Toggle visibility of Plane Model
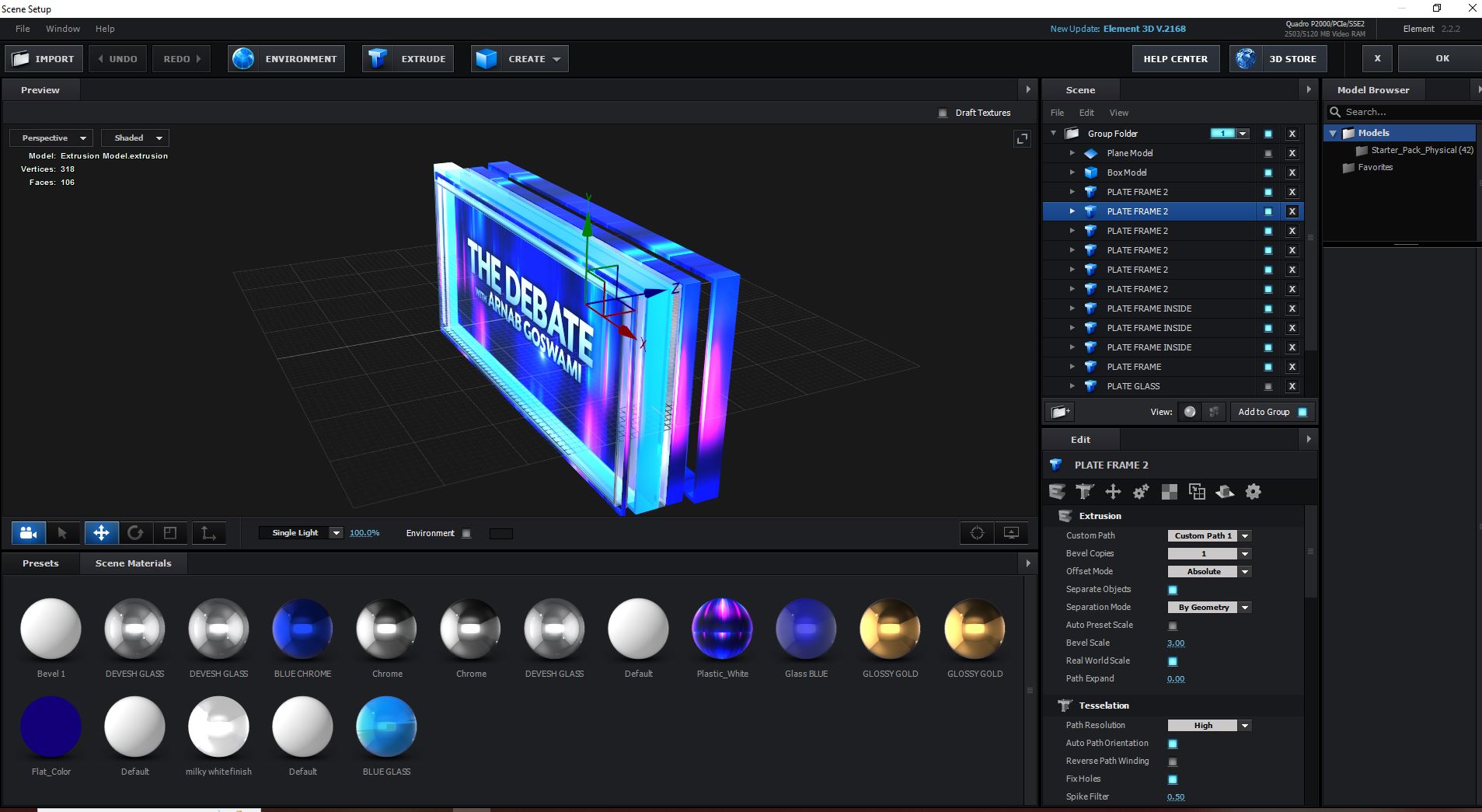Image resolution: width=1482 pixels, height=812 pixels. click(x=1268, y=154)
